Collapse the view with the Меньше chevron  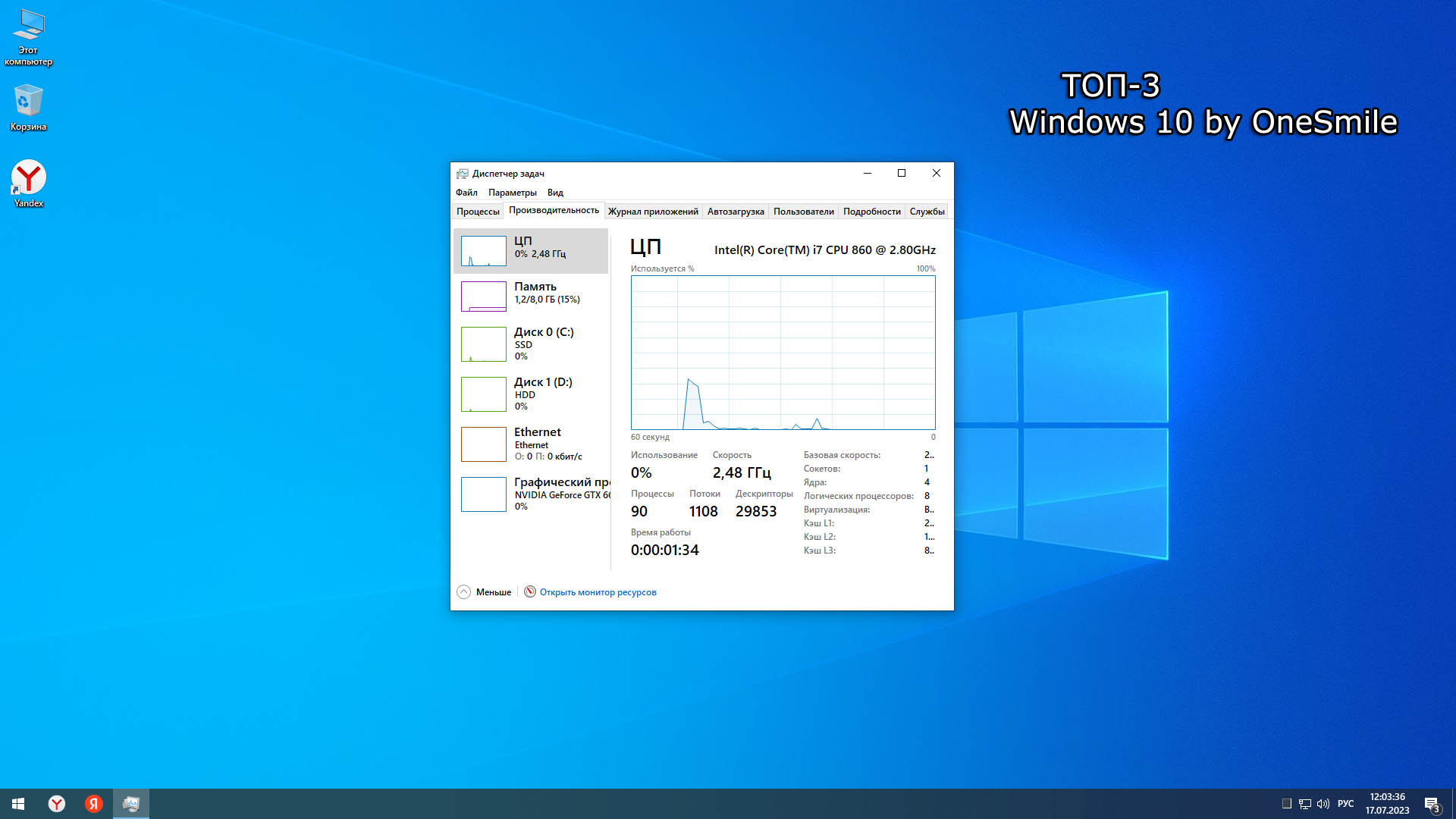pyautogui.click(x=464, y=592)
